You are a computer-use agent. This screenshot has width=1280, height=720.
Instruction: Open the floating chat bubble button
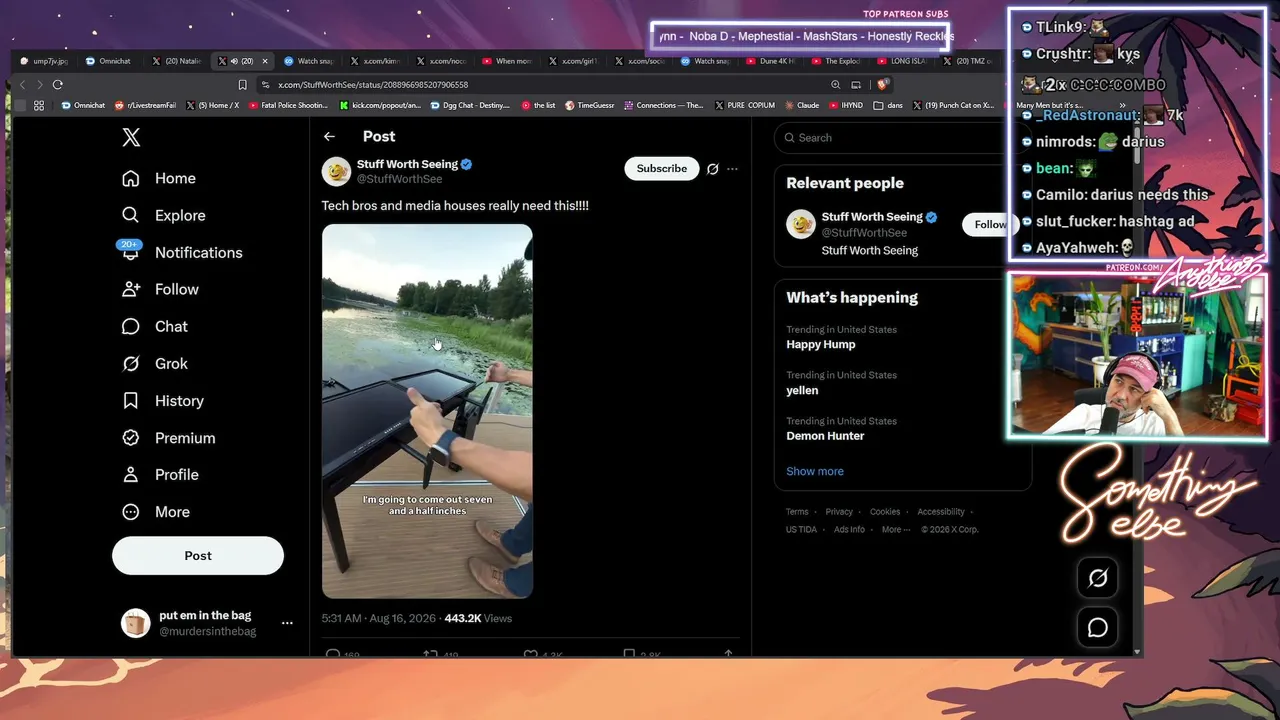pyautogui.click(x=1098, y=627)
